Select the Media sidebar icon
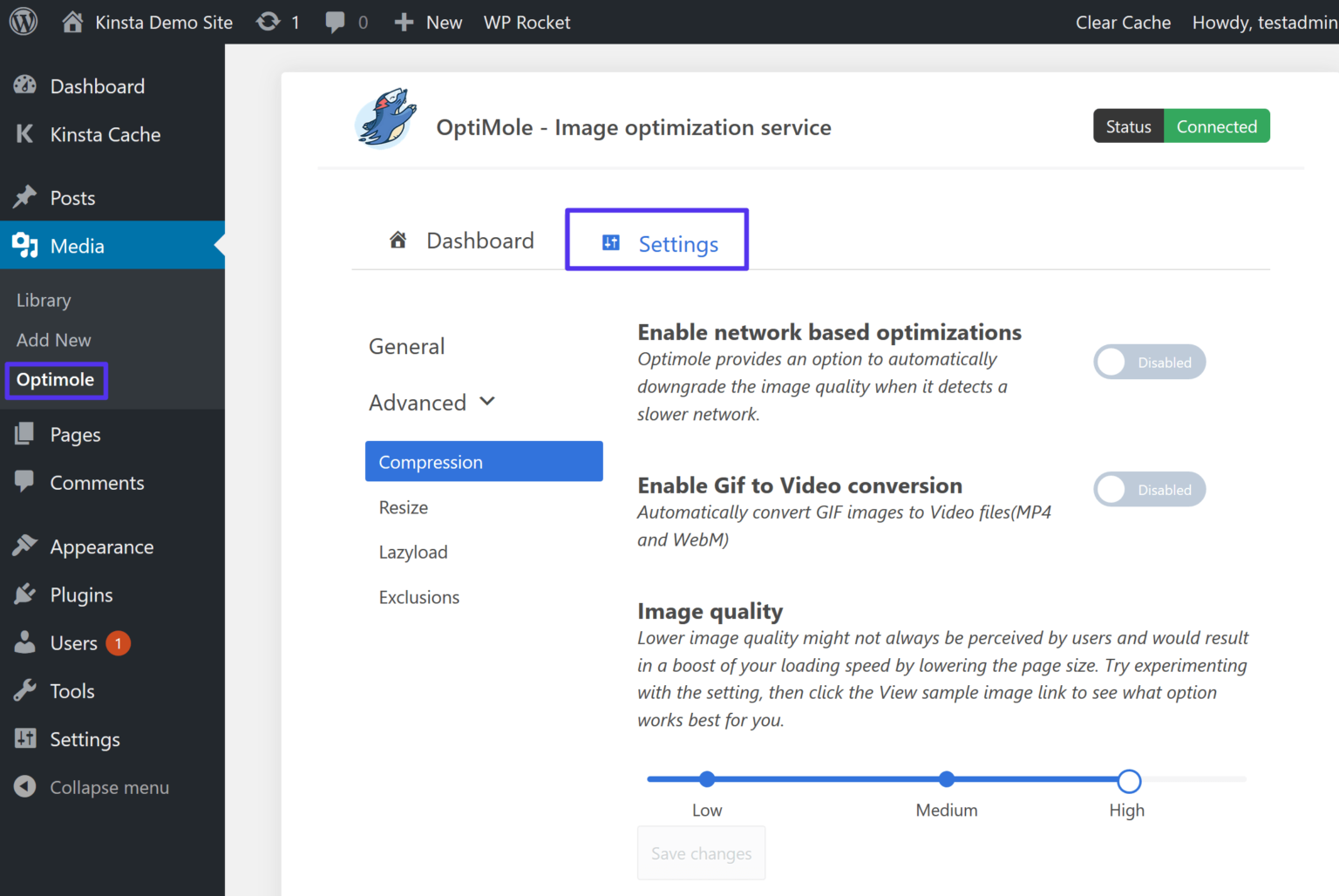Image resolution: width=1339 pixels, height=896 pixels. (24, 245)
